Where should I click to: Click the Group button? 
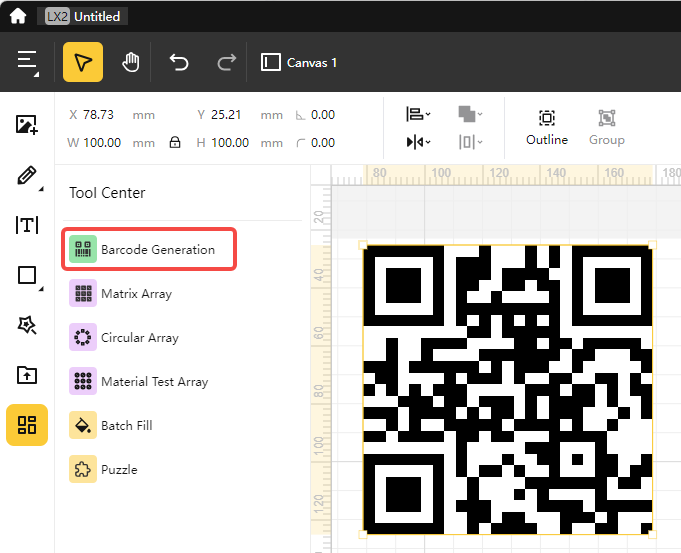click(607, 127)
